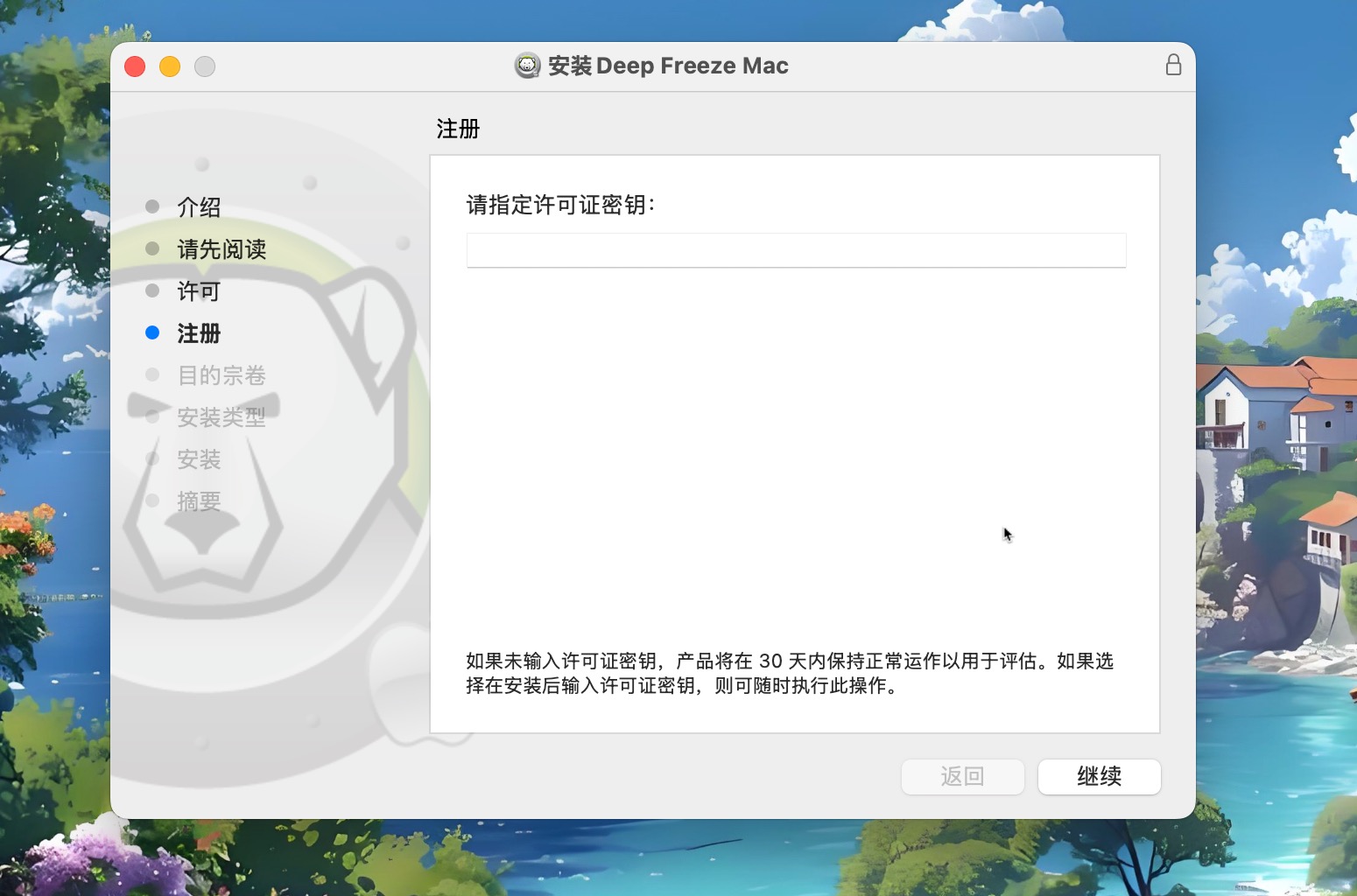The height and width of the screenshot is (896, 1357).
Task: Click the greyed-out zoom window button
Action: (x=205, y=66)
